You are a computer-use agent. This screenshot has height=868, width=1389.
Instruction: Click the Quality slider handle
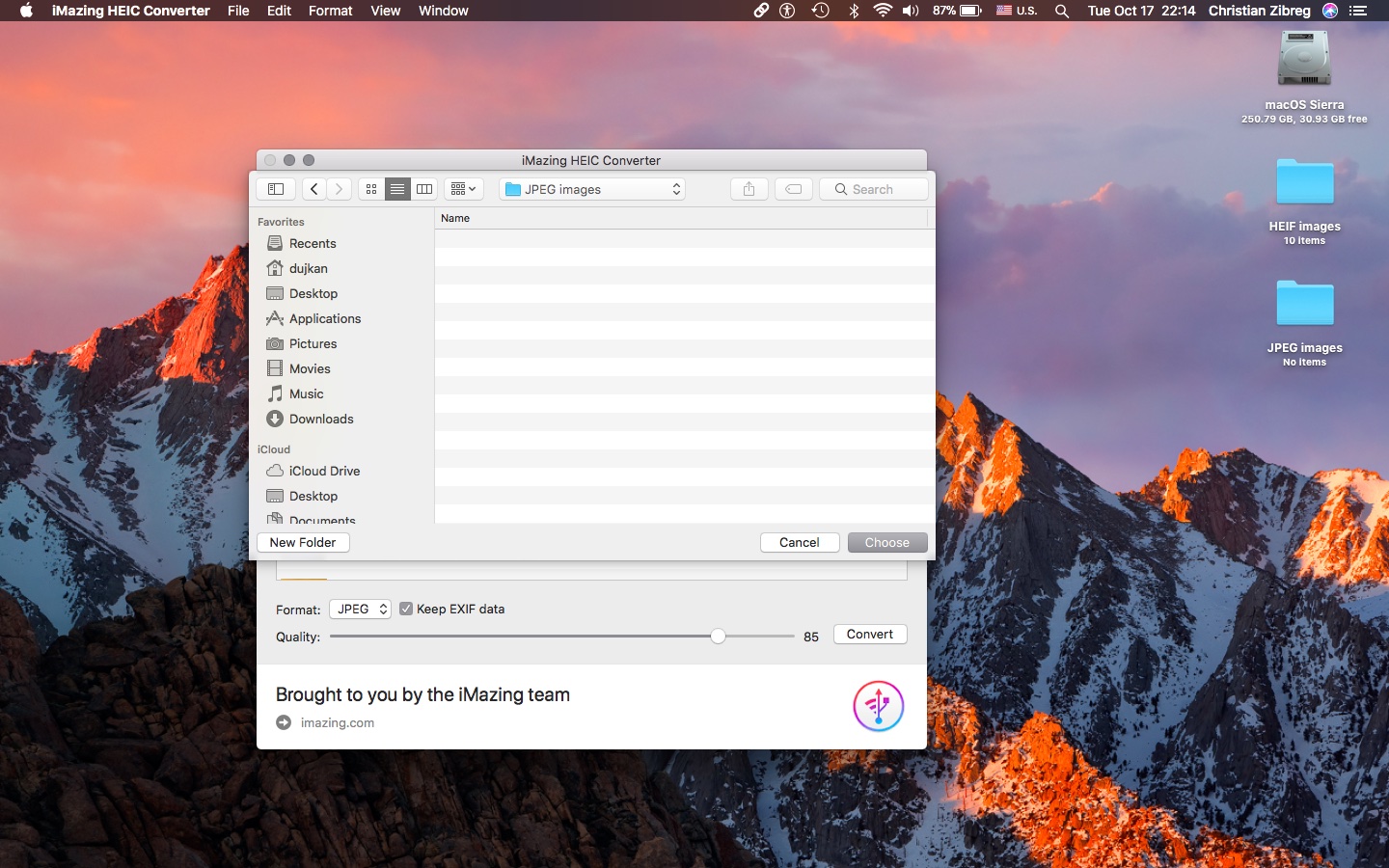tap(718, 636)
